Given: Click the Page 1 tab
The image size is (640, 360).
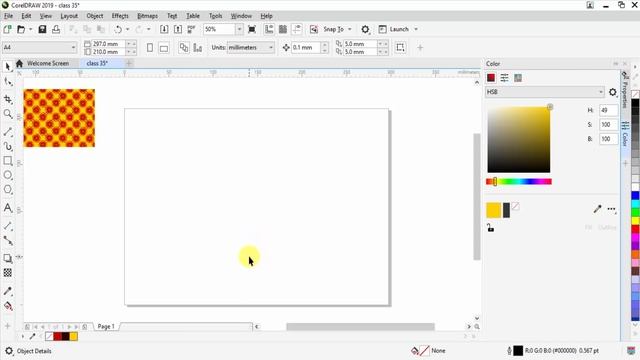Looking at the screenshot, I should (106, 327).
